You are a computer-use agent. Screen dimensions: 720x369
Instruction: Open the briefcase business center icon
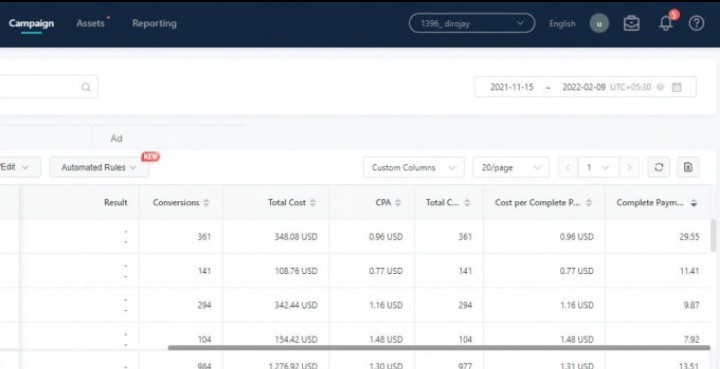631,23
